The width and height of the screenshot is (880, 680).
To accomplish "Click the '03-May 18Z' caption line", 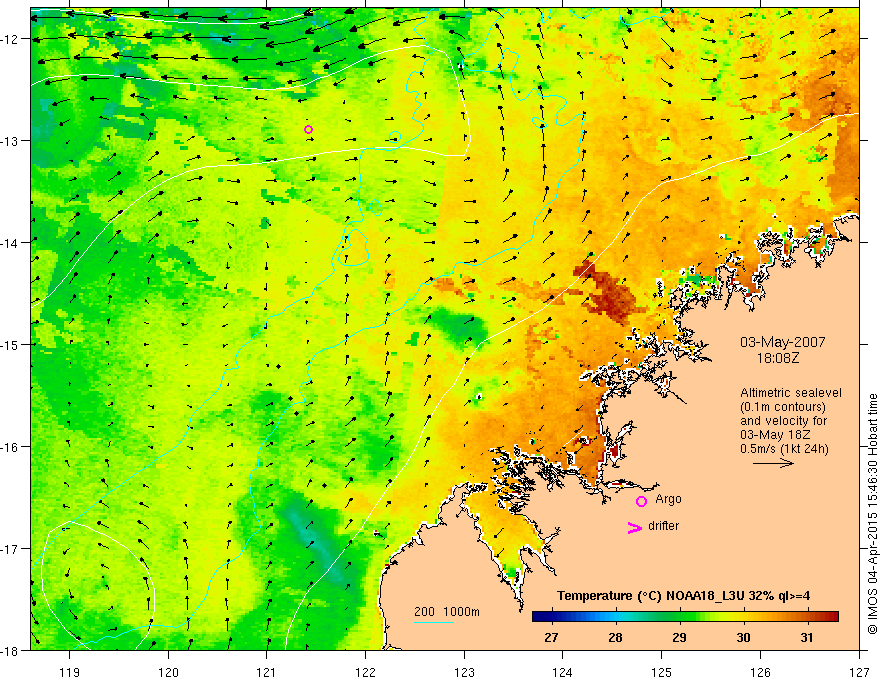I will 774,435.
